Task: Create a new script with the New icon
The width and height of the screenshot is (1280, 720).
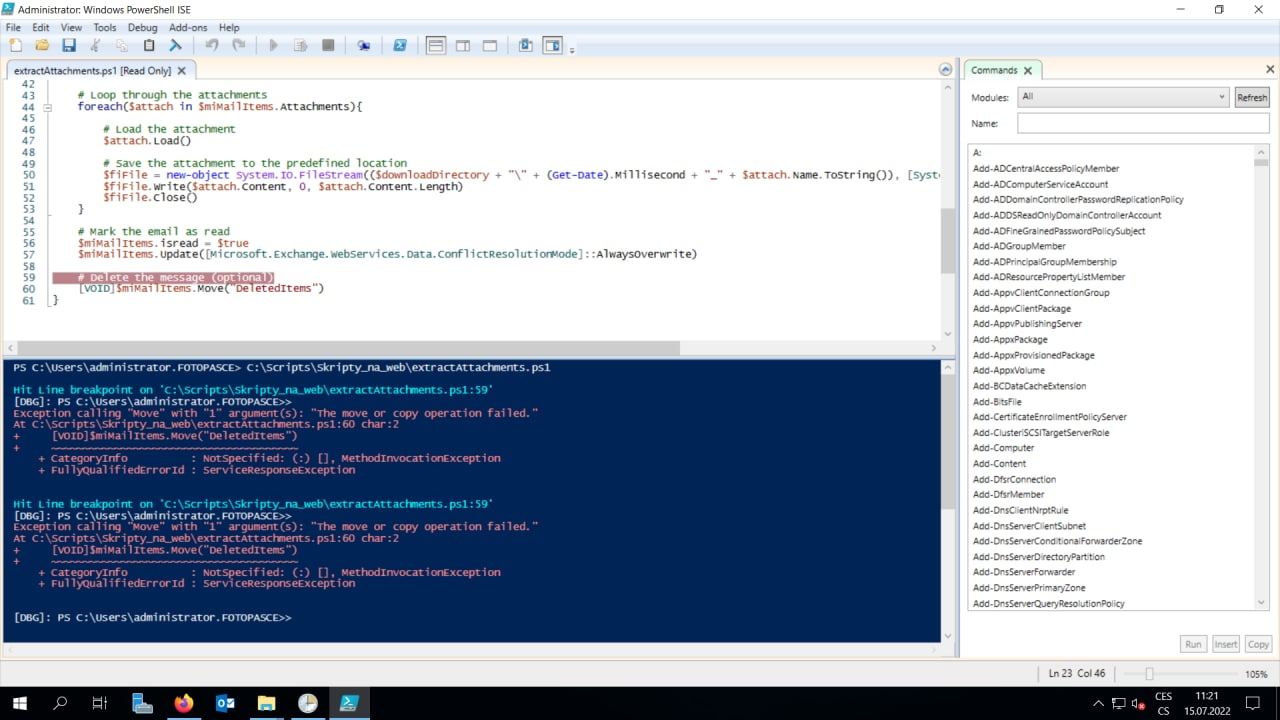Action: (15, 45)
